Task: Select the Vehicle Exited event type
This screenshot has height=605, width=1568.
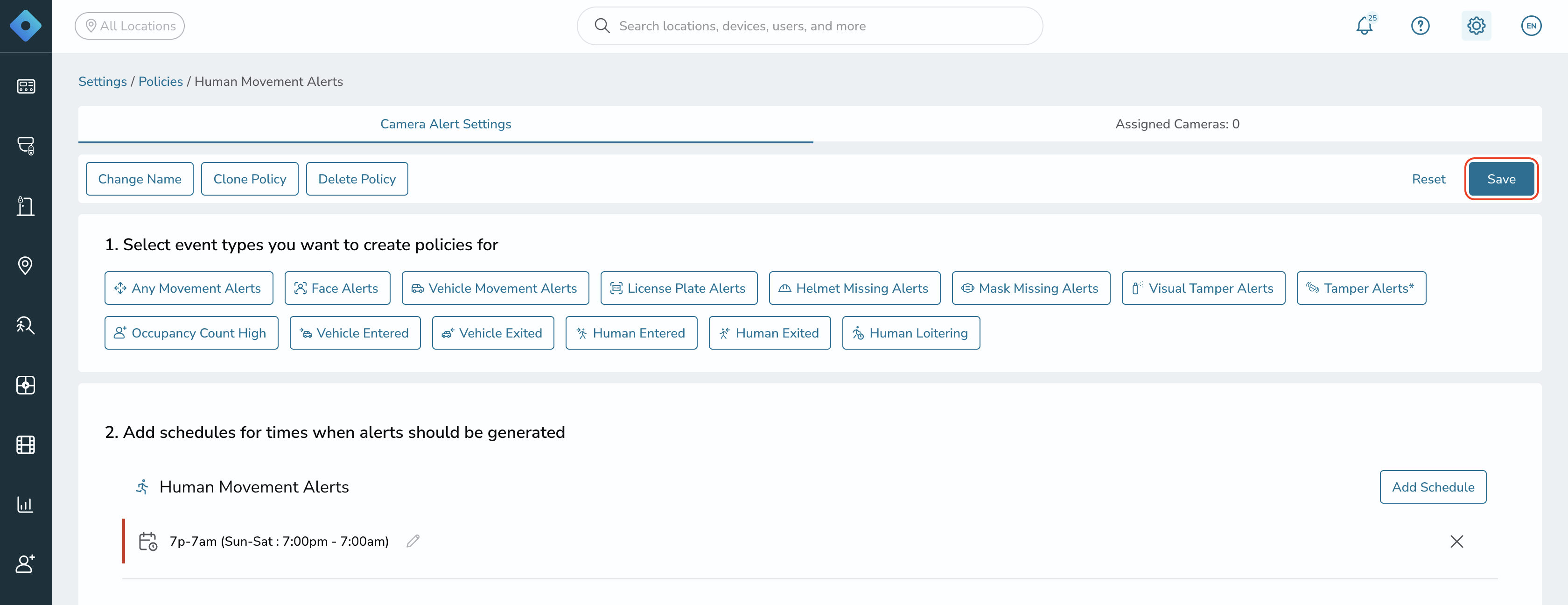Action: click(493, 333)
